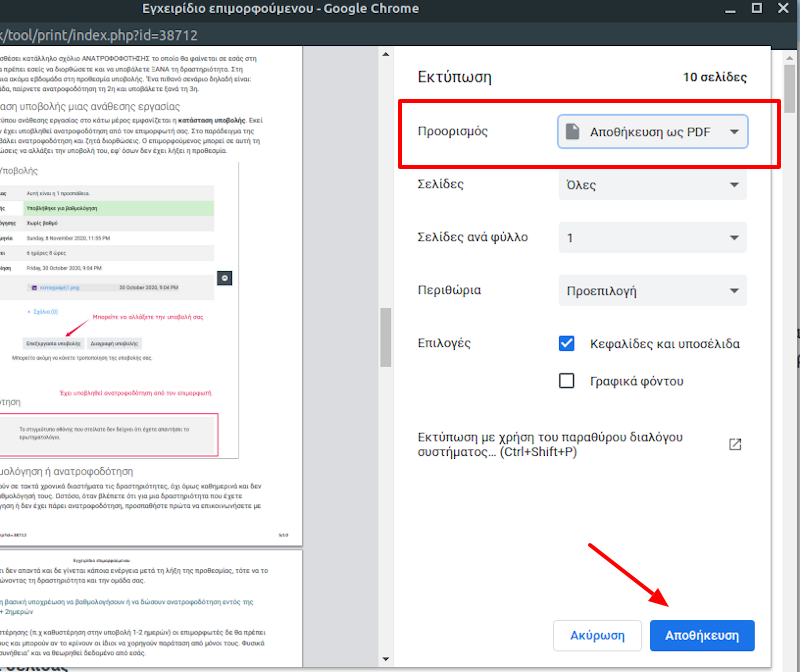Expand the 'Περιθώρια' margins dropdown
This screenshot has width=800, height=672.
click(652, 291)
